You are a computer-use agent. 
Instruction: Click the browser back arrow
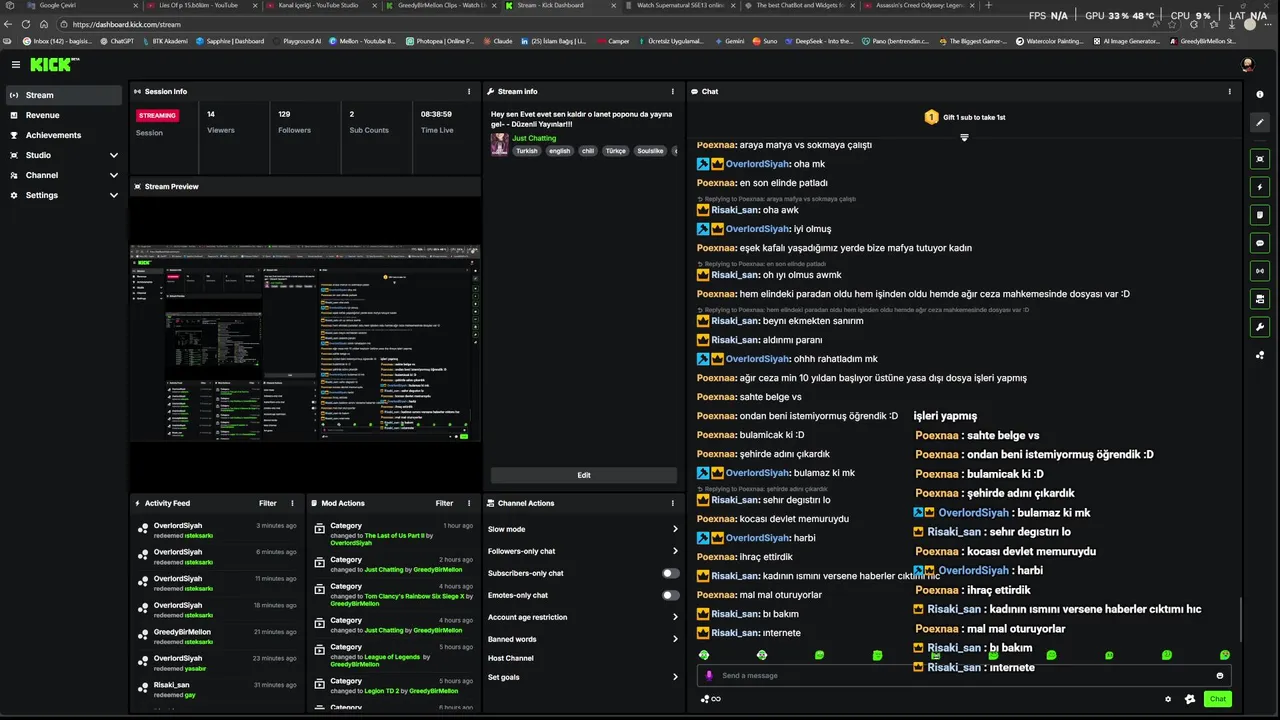tap(9, 24)
